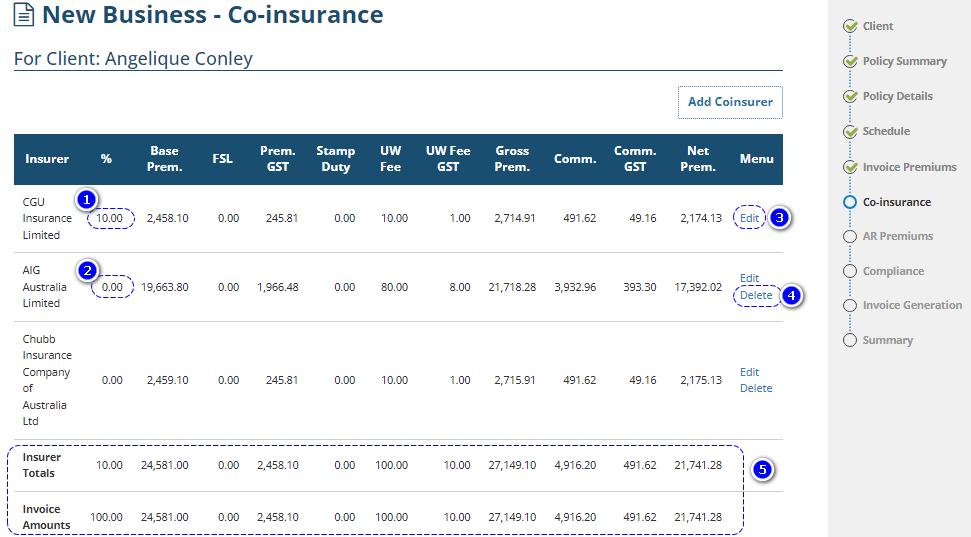The image size is (971, 537).
Task: Click the Schedule step checkmark icon
Action: tap(850, 132)
